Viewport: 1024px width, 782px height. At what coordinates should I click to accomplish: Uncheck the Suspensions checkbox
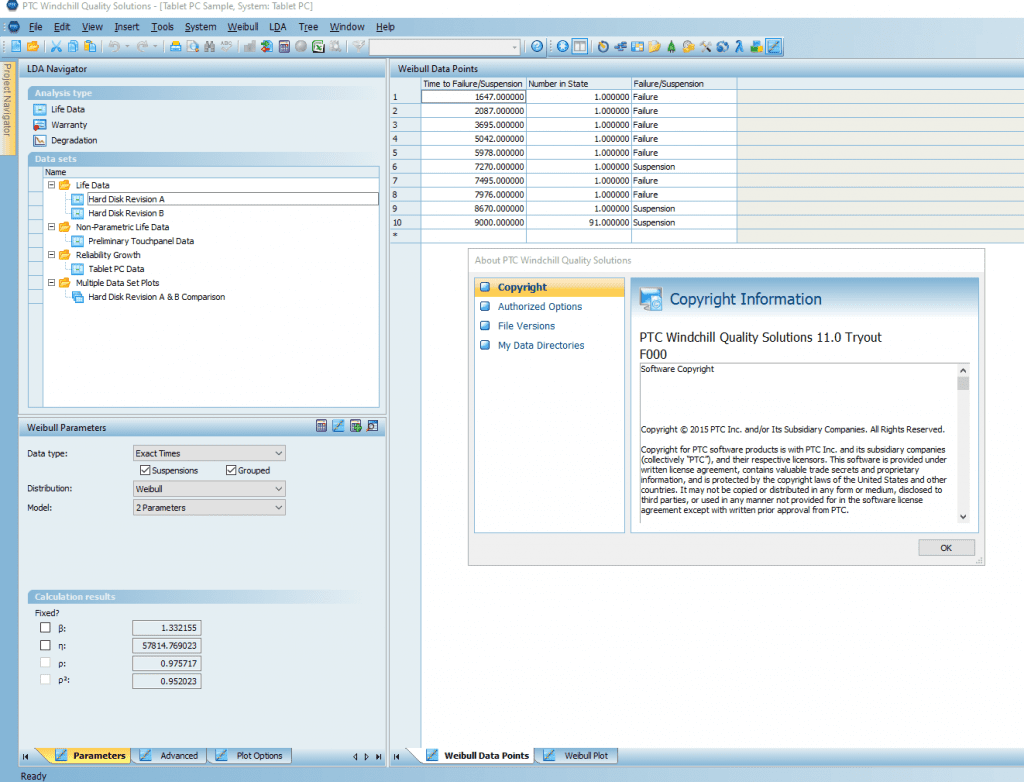click(x=145, y=470)
